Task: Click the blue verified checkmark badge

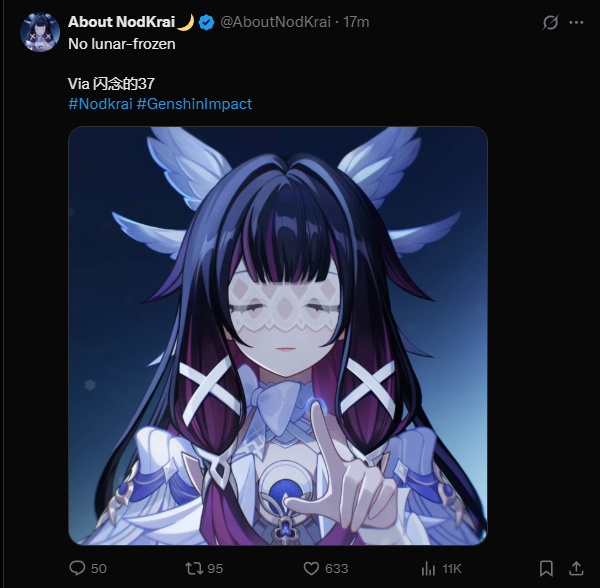Action: (x=207, y=22)
